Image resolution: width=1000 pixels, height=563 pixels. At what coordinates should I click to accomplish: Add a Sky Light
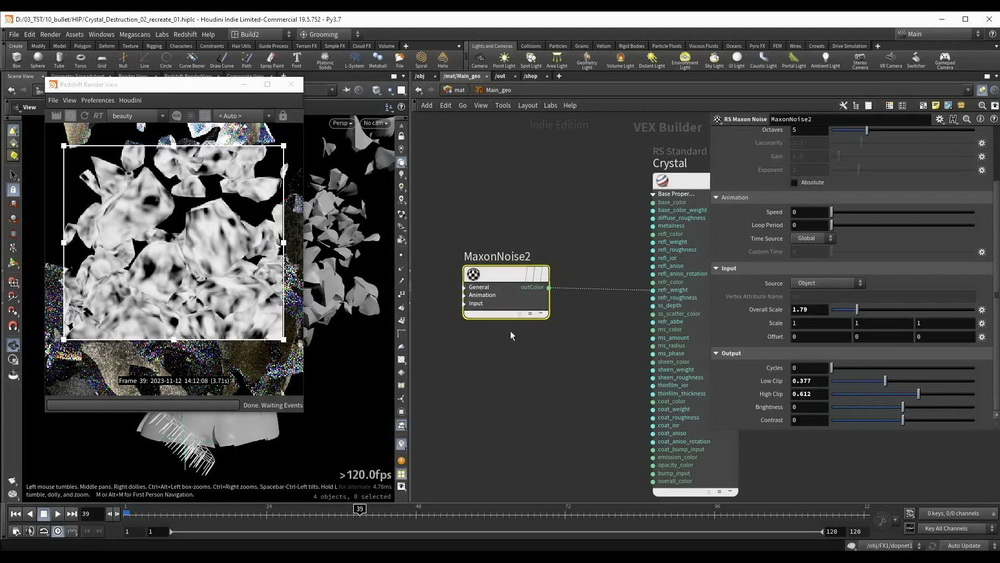point(714,61)
